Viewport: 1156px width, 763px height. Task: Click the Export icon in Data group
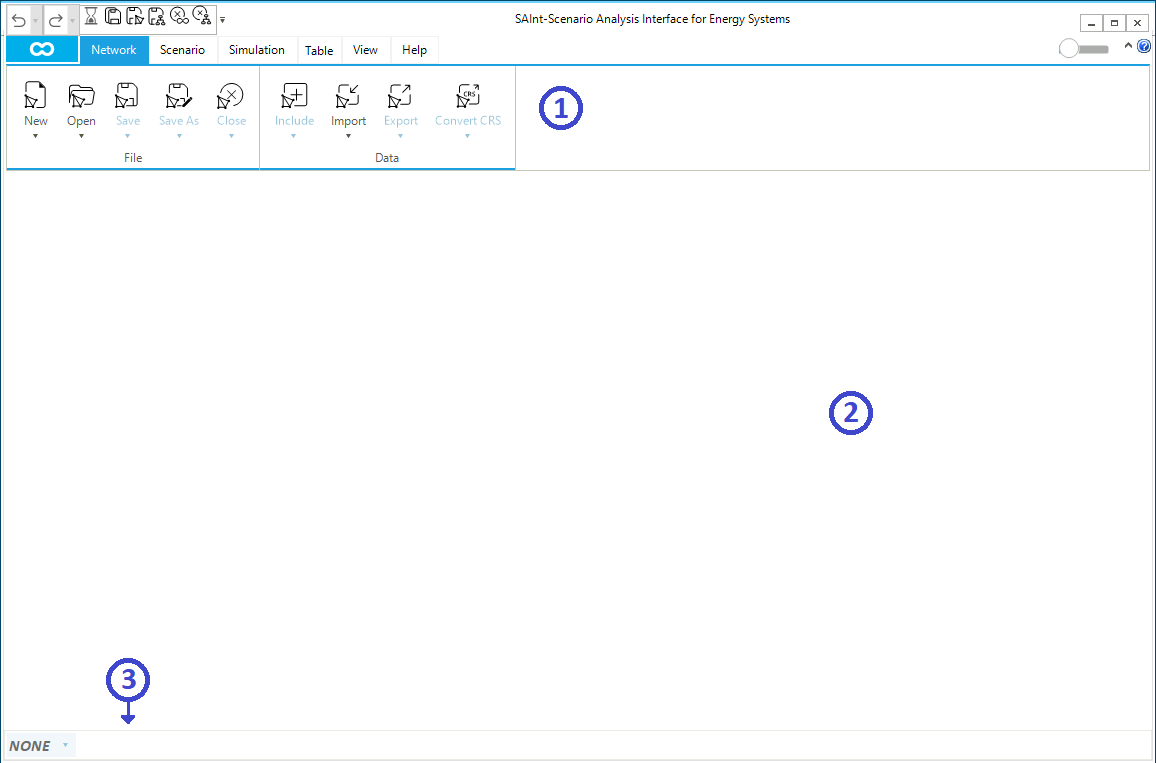[x=400, y=96]
